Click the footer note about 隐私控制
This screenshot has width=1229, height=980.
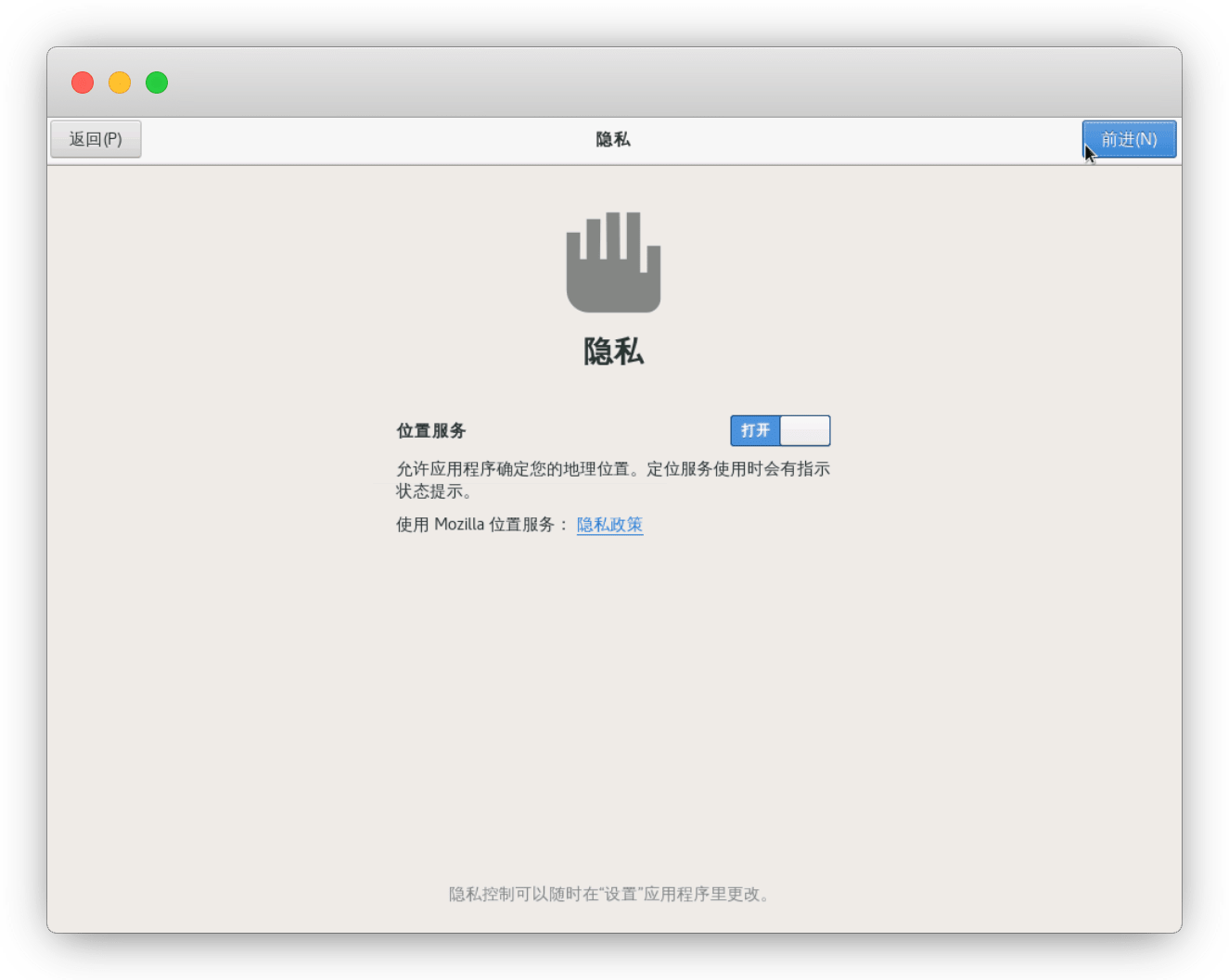609,894
